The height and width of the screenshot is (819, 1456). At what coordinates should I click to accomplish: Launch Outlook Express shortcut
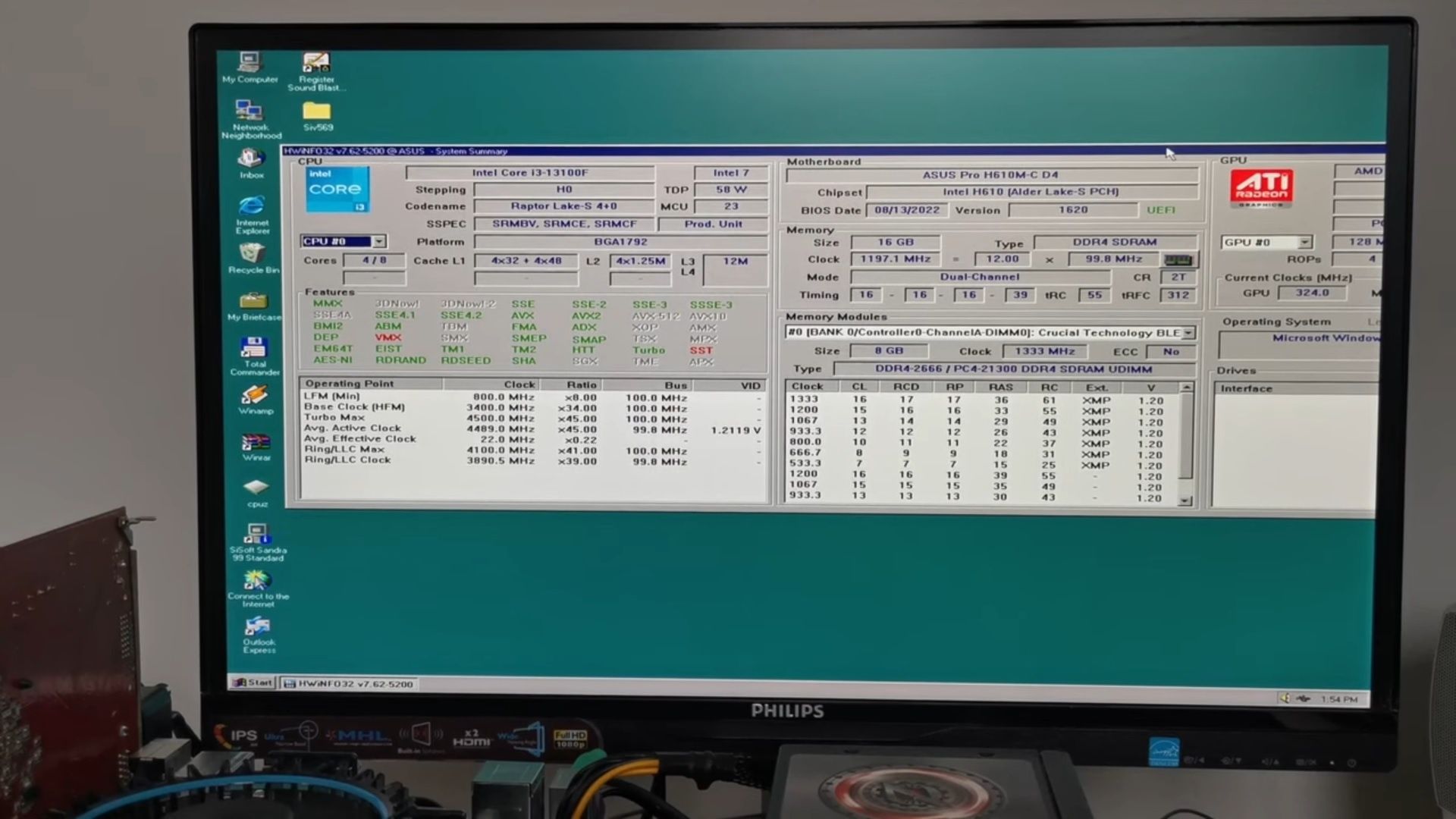[259, 635]
